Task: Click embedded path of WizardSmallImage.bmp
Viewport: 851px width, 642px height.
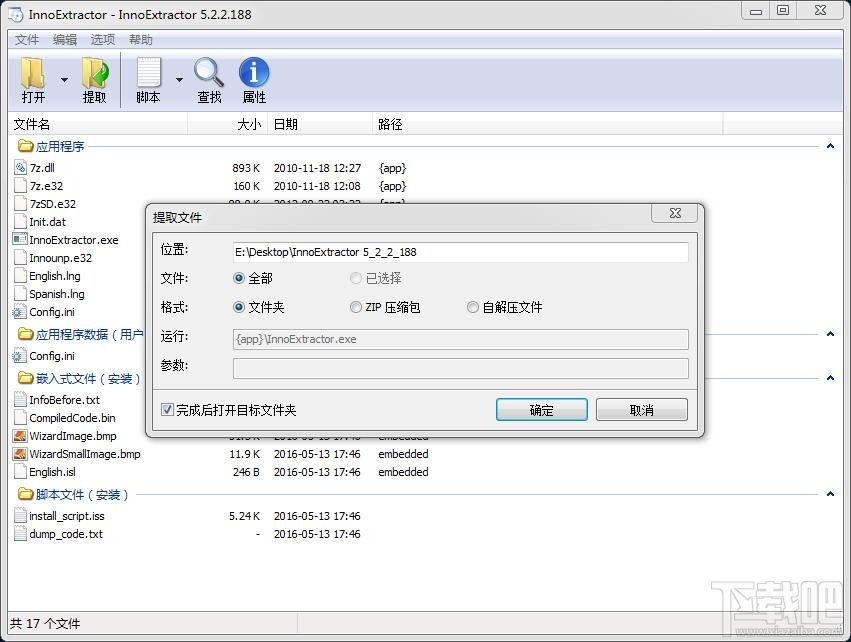Action: (x=403, y=454)
